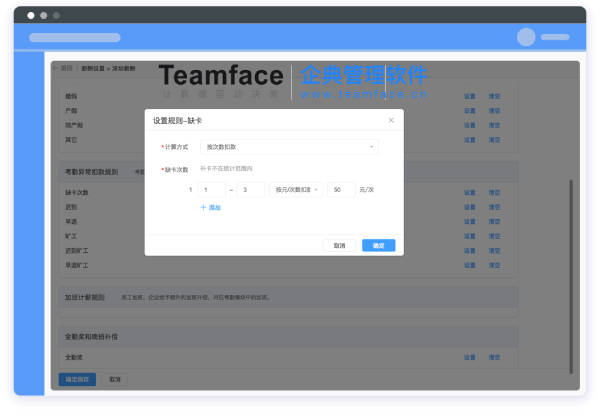600x416 pixels.
Task: Click 设置 link in 旷工 row
Action: (x=470, y=236)
